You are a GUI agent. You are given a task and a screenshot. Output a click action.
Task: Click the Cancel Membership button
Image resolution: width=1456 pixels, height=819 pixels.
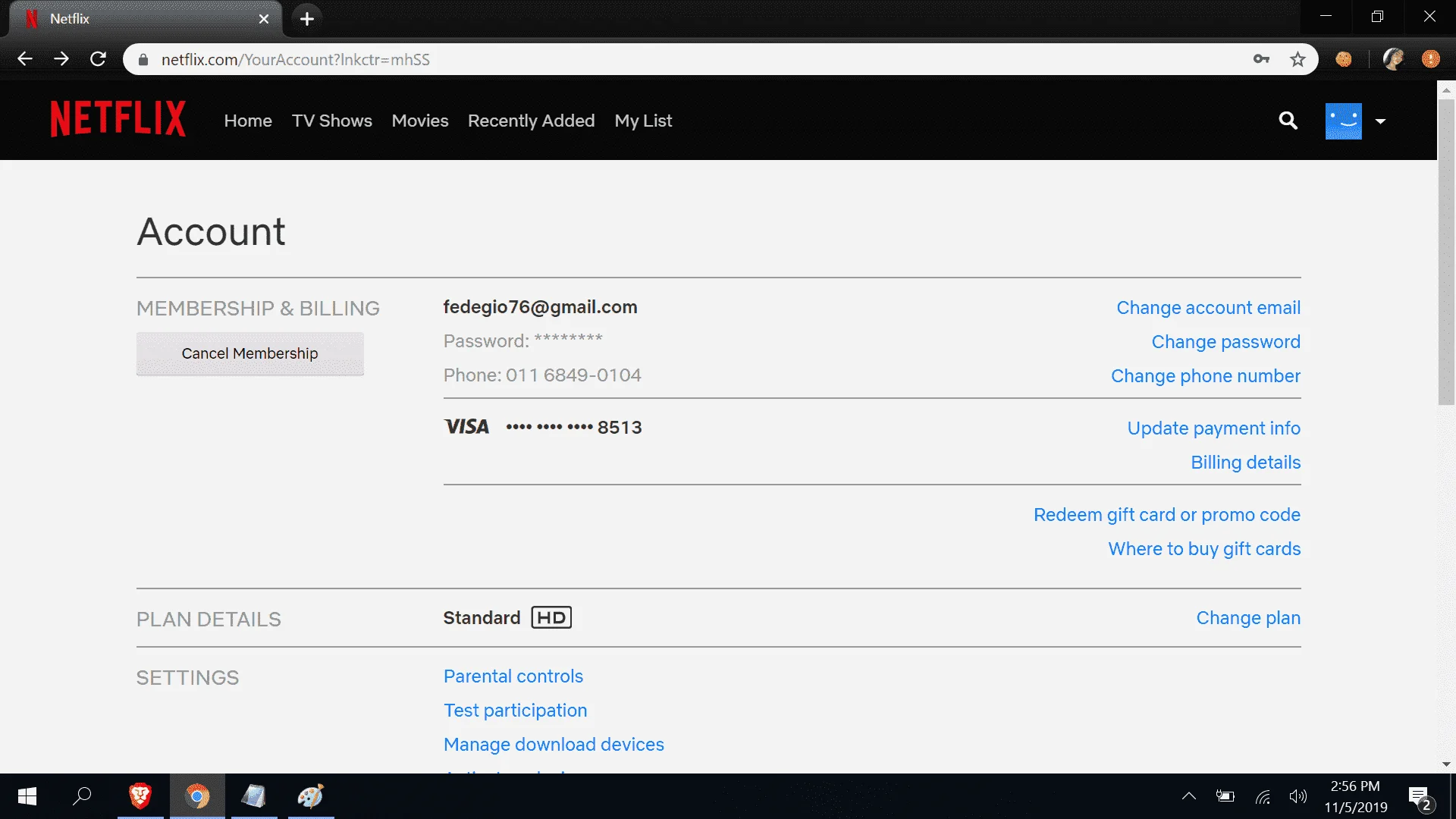(250, 353)
